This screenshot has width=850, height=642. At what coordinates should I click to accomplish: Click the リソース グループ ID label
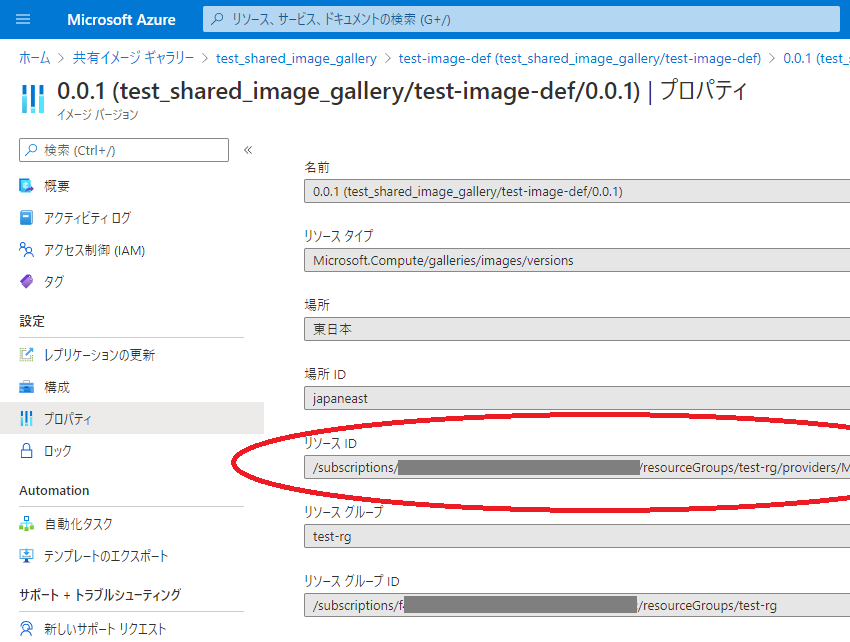[352, 581]
